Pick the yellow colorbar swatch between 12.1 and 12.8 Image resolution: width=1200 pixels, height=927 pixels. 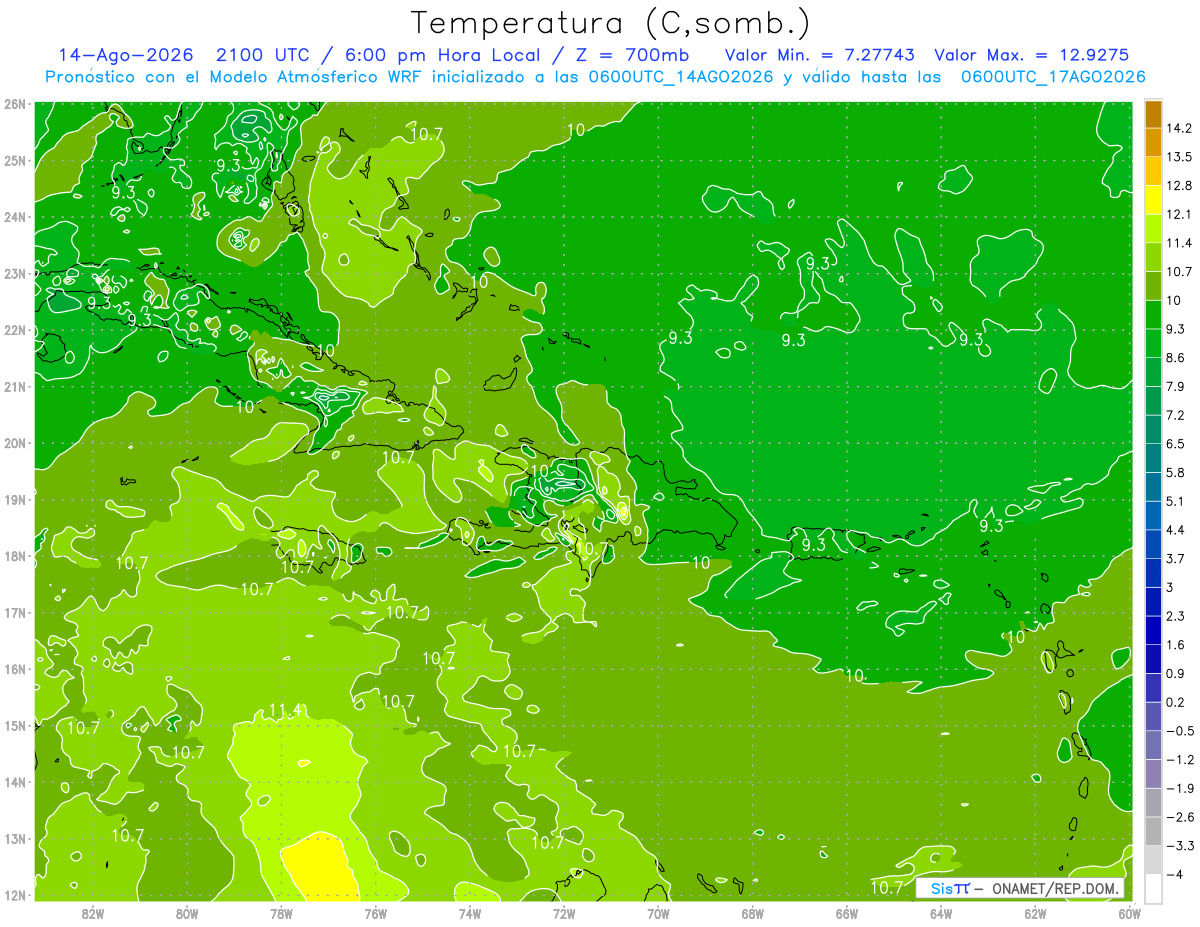[x=1153, y=200]
